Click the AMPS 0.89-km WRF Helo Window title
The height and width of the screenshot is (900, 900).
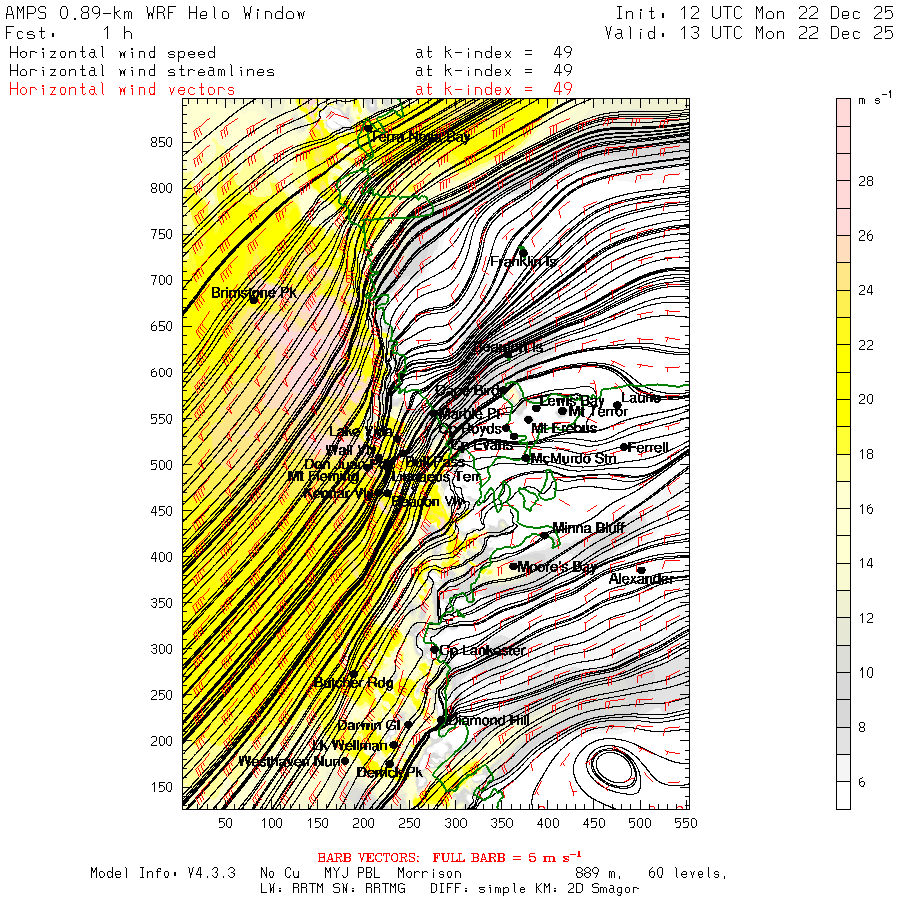coord(155,13)
